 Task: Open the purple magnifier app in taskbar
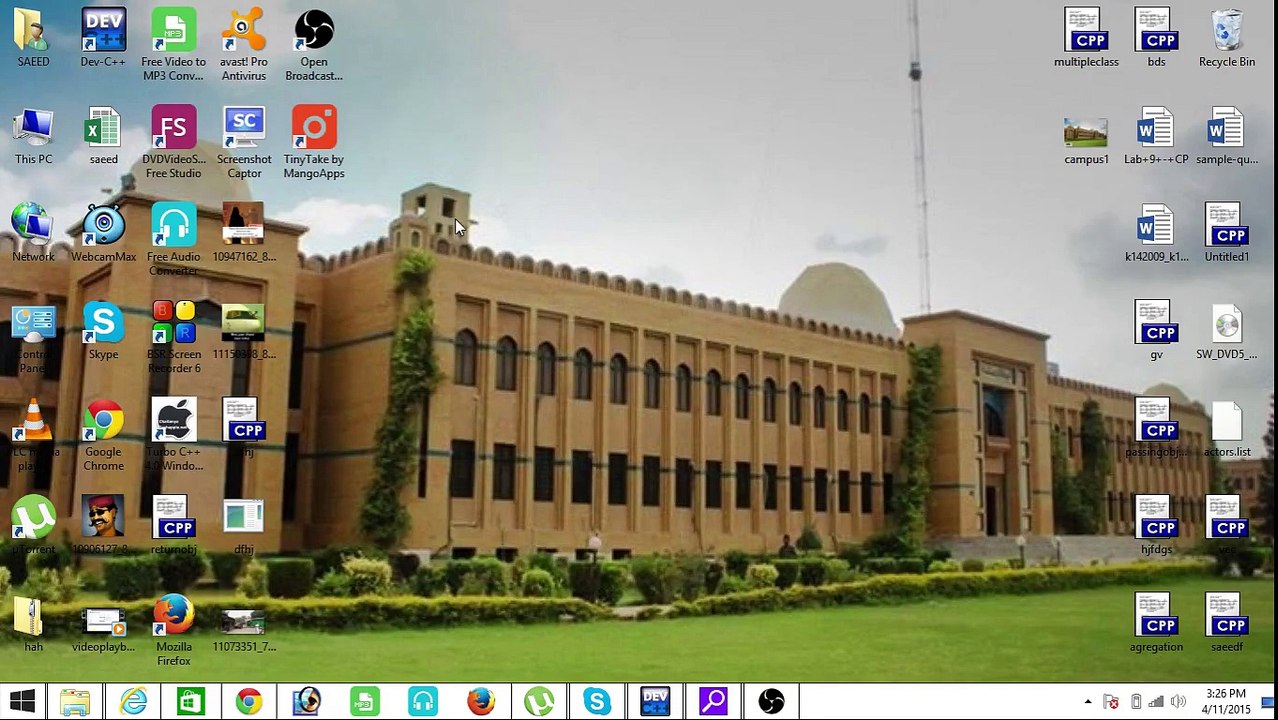(713, 701)
